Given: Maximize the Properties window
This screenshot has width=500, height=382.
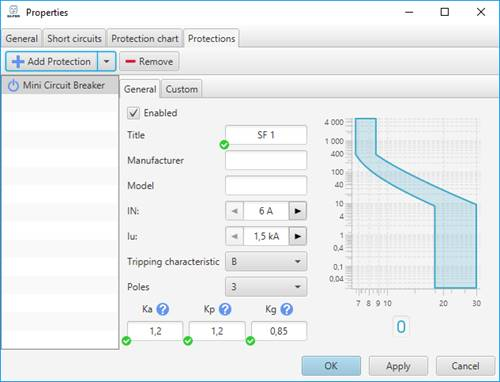Looking at the screenshot, I should [x=445, y=12].
